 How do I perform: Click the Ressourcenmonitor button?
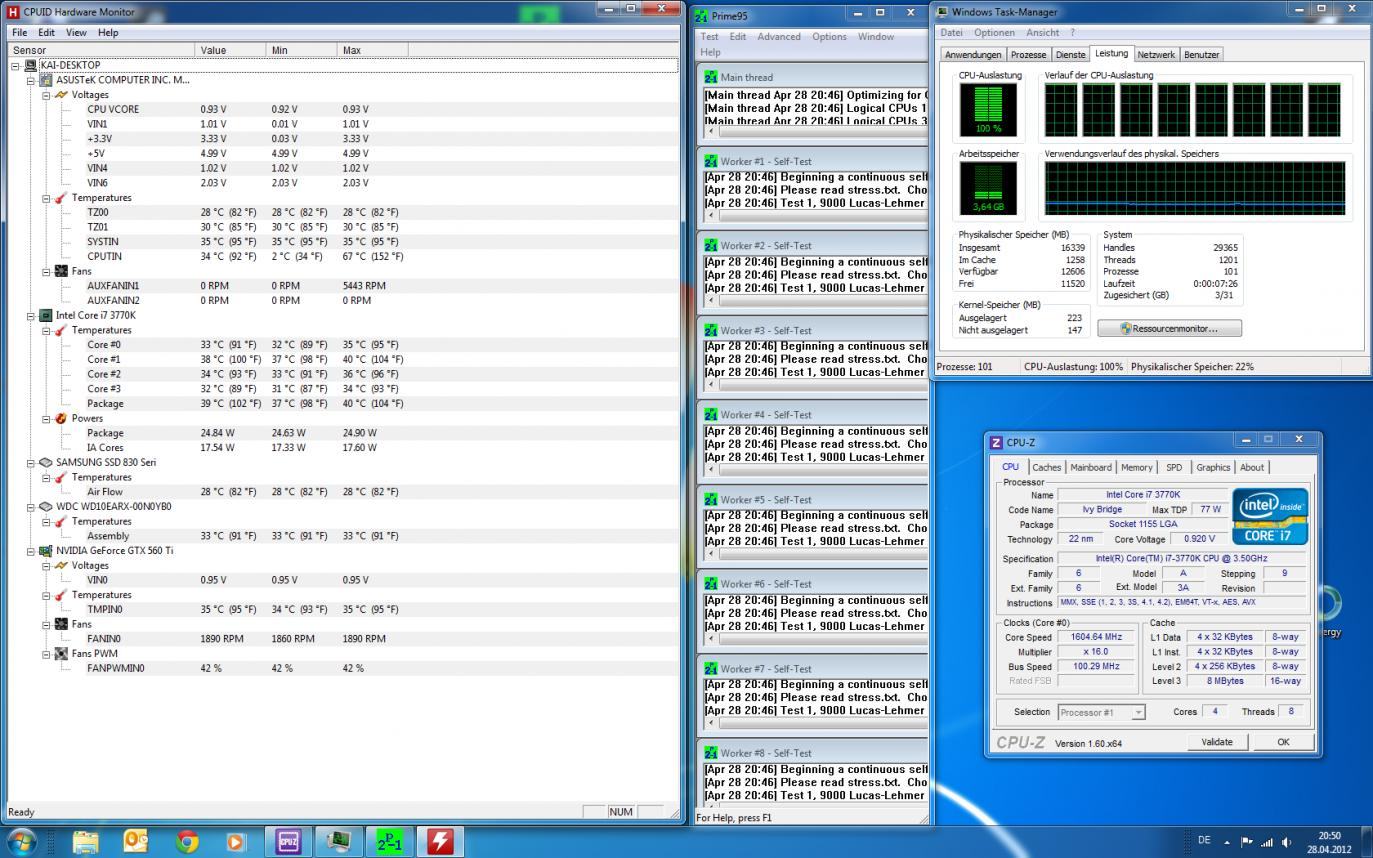coord(1170,328)
